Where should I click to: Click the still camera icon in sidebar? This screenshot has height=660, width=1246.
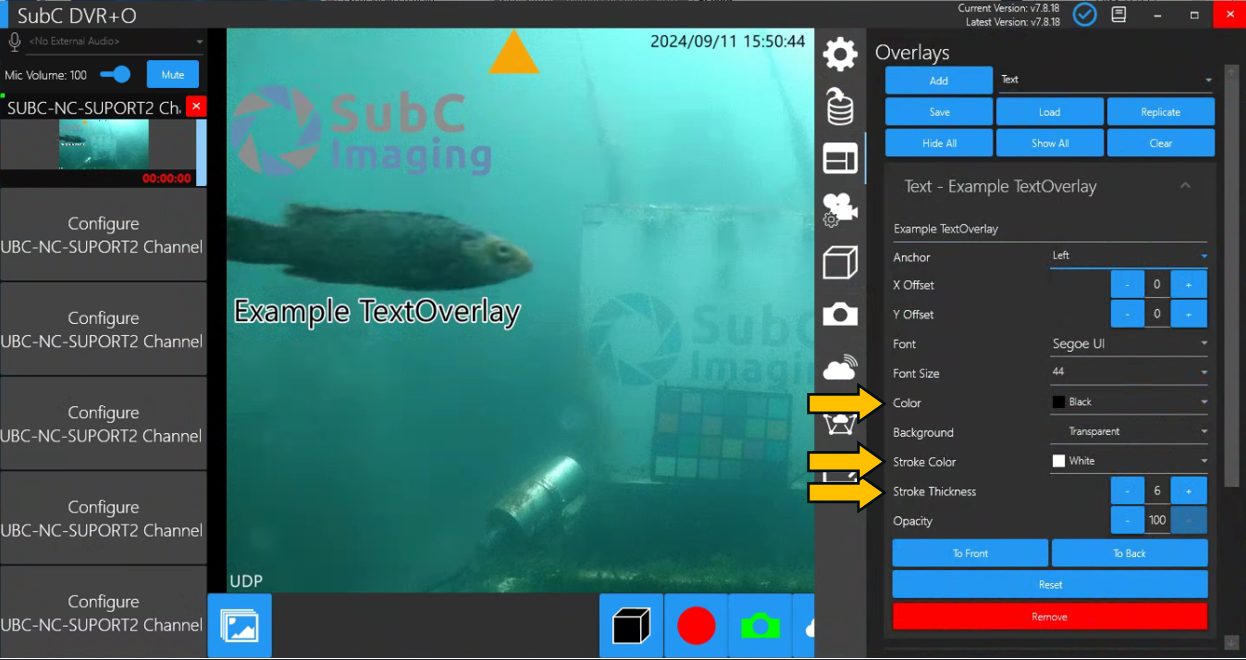click(840, 315)
